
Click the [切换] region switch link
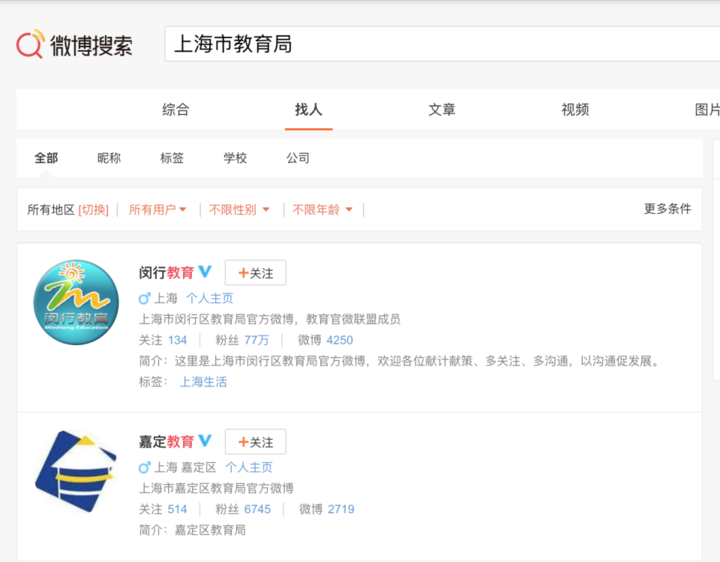tap(93, 210)
